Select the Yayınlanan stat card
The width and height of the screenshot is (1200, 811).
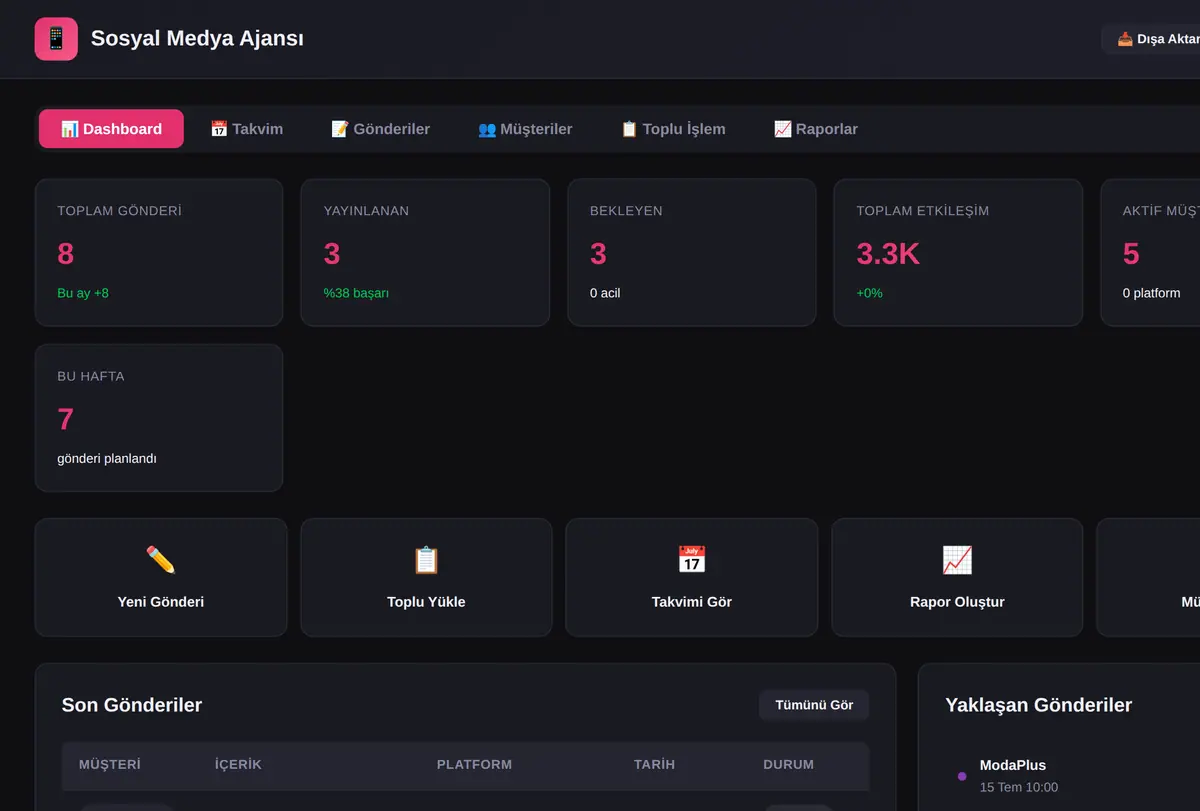click(425, 253)
